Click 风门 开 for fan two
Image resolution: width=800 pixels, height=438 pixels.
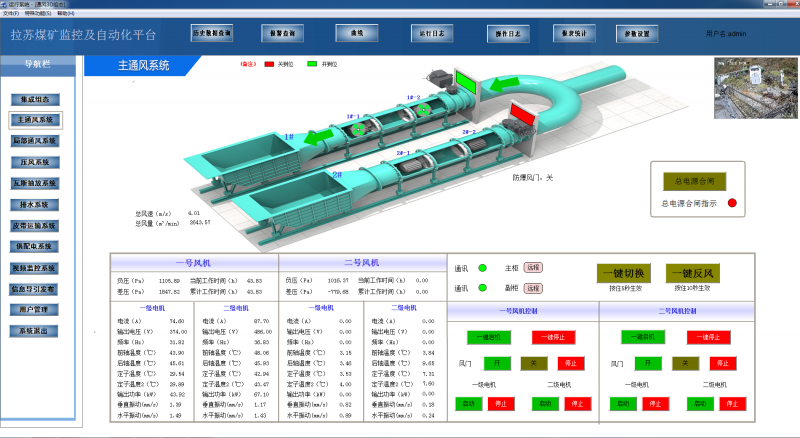click(648, 363)
